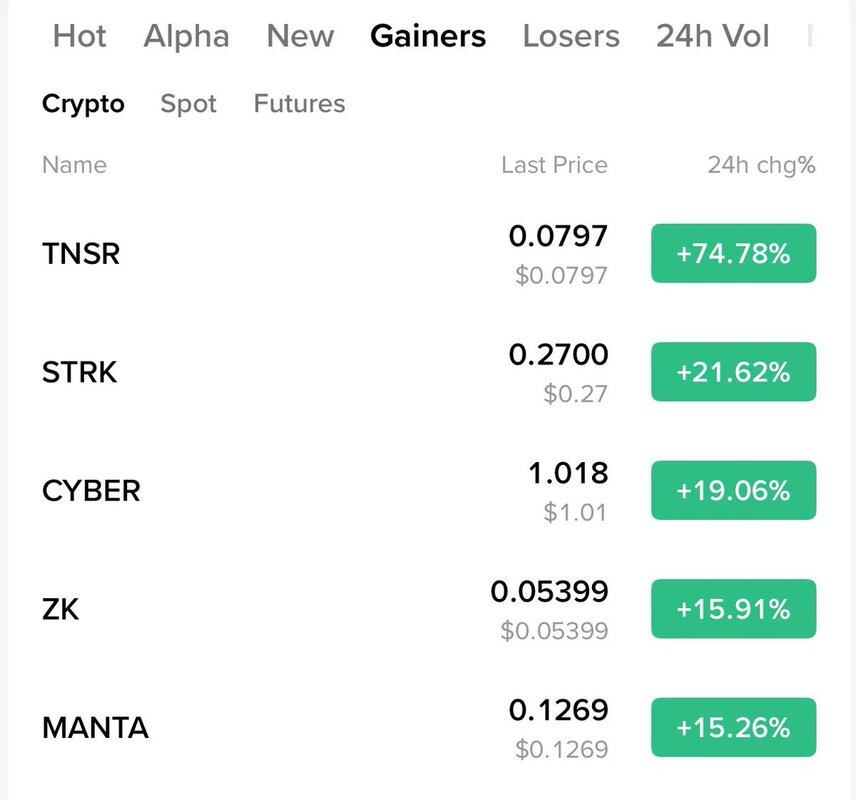Open the MANTA coin row
Image resolution: width=856 pixels, height=800 pixels.
click(x=95, y=727)
